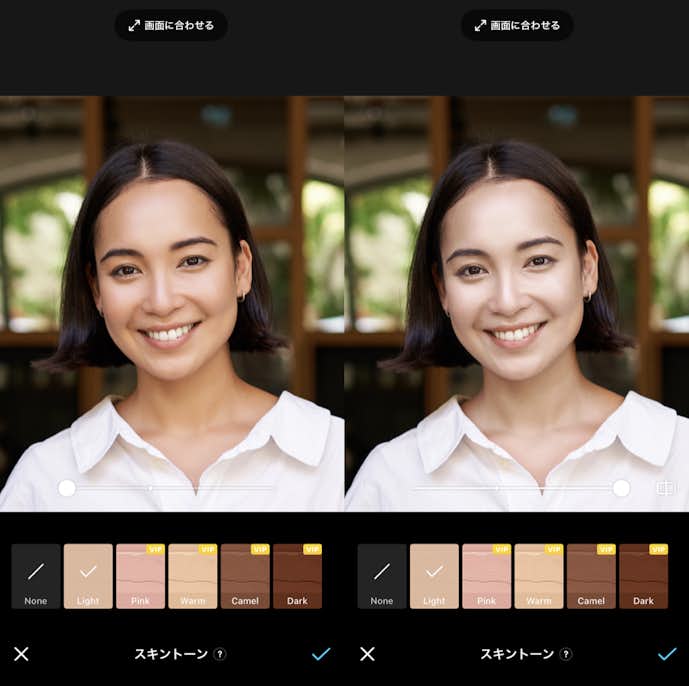Click the intensity slider handle on right photo
Viewport: 689px width, 686px height.
pos(621,488)
